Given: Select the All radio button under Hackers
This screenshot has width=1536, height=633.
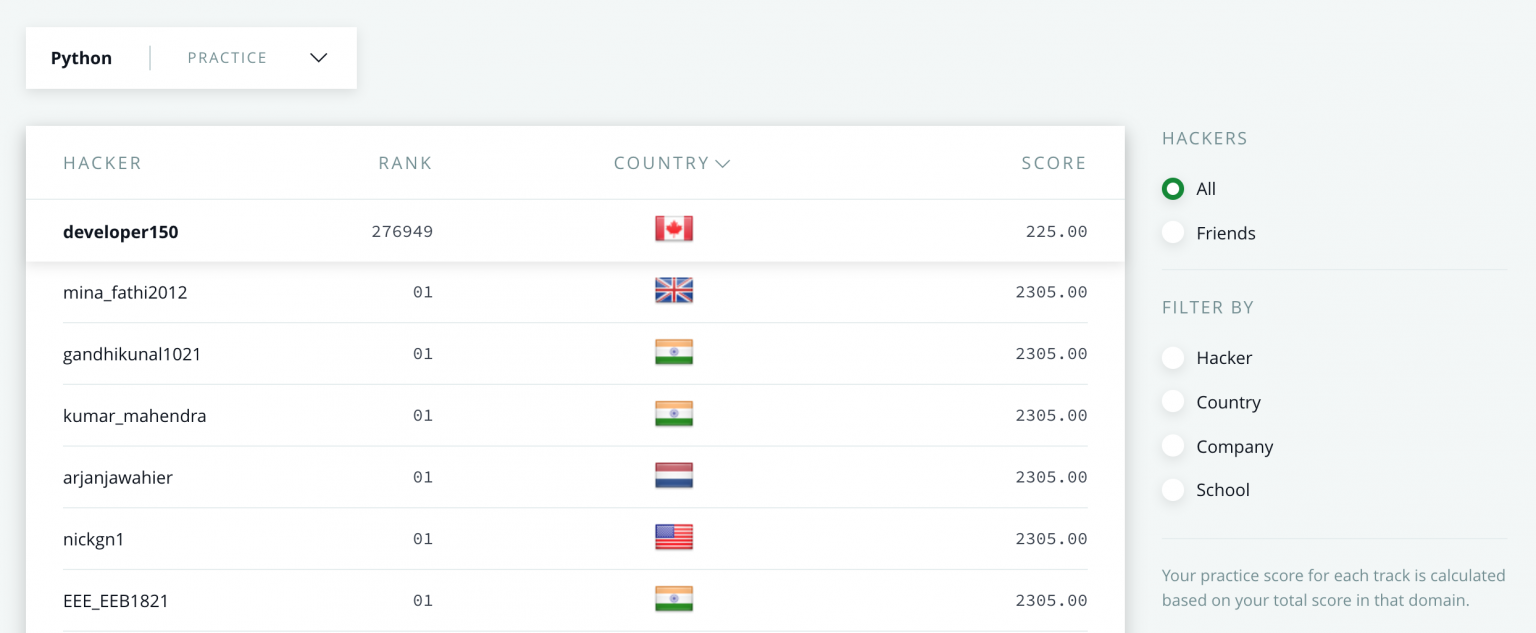Looking at the screenshot, I should click(x=1172, y=188).
